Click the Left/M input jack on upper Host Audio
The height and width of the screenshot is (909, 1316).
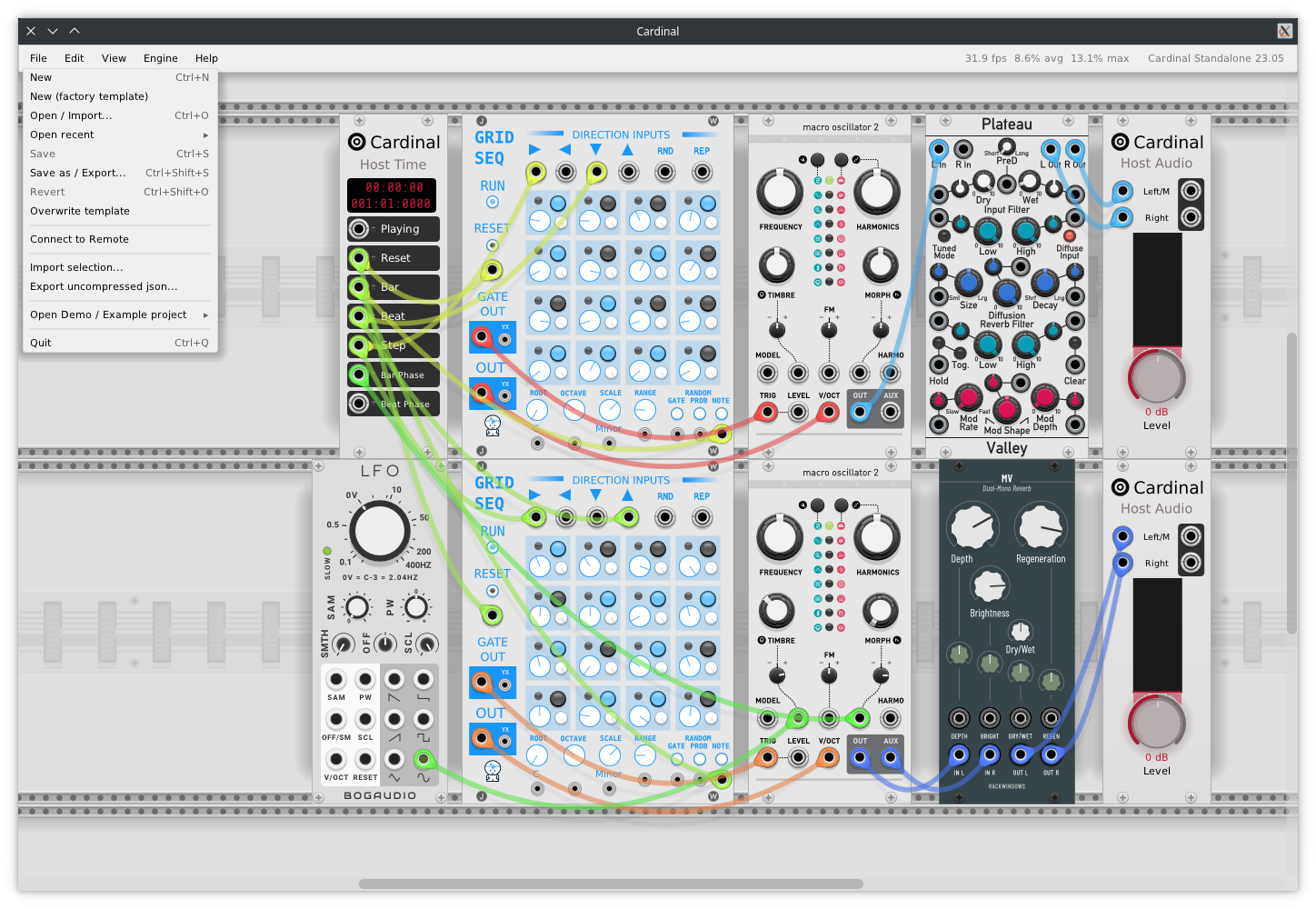[x=1123, y=191]
